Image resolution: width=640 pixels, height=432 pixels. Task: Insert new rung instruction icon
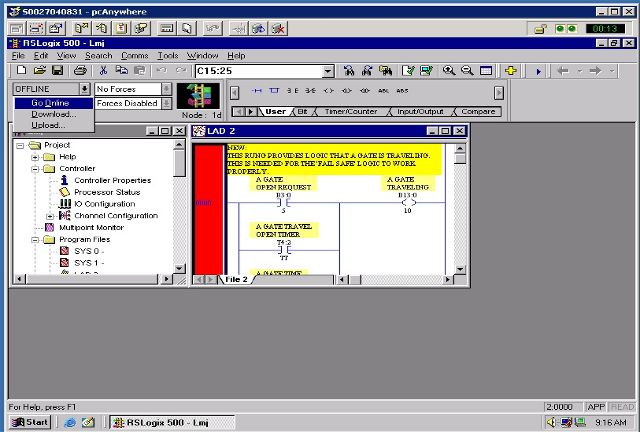(256, 91)
